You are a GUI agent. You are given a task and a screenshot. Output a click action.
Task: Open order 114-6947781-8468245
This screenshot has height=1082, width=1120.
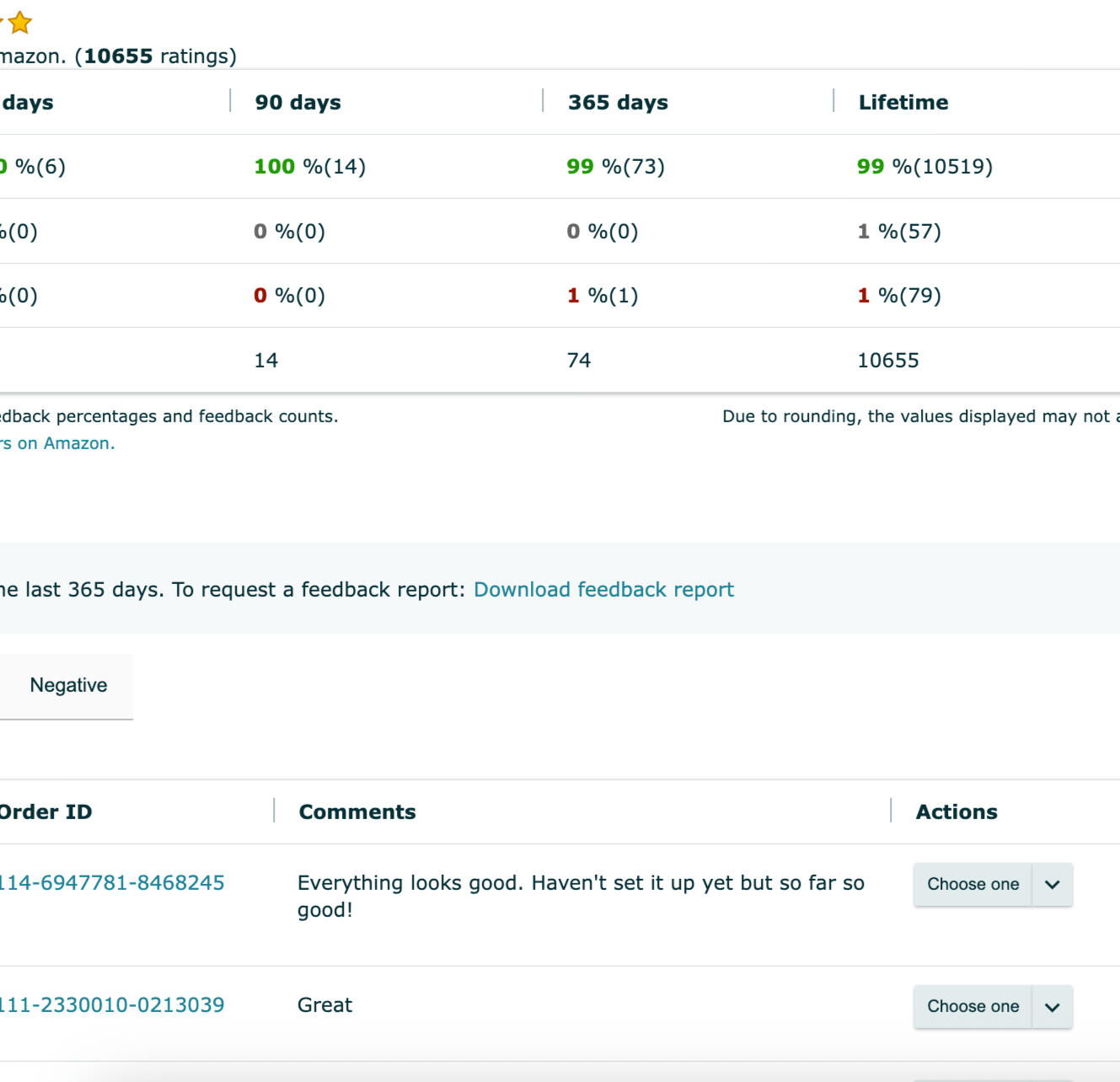(111, 883)
